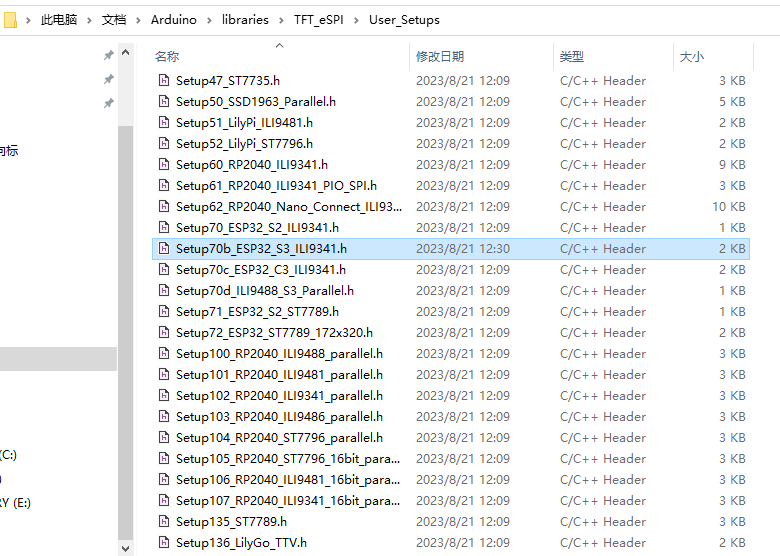The image size is (780, 556).
Task: Click the Setup70b_ESP32_S3_ILI9341.h file icon
Action: 164,249
